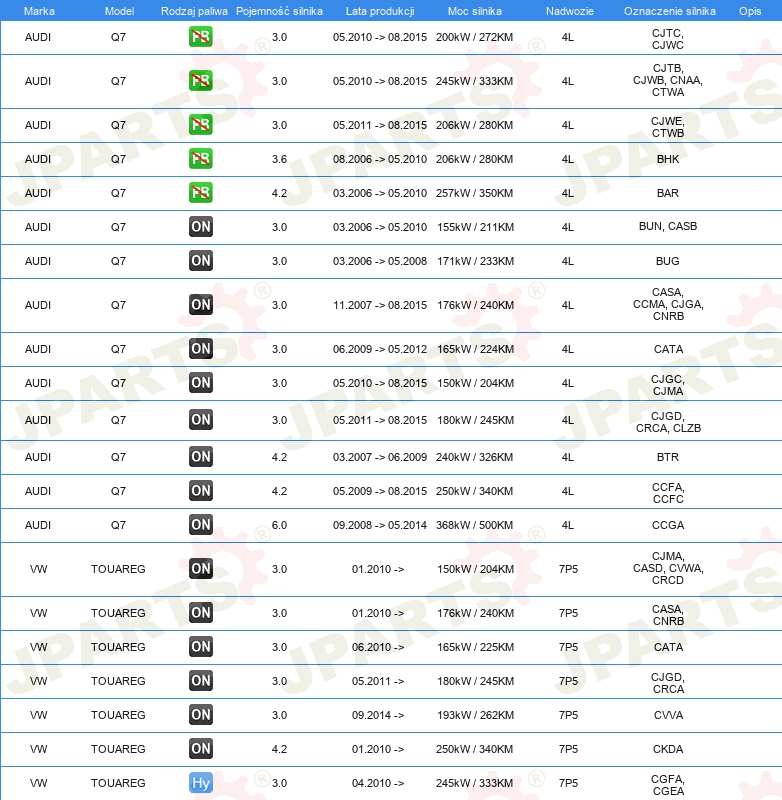Viewport: 782px width, 800px height.
Task: Click the ON diesel icon in the 6.0 CCGA row
Action: 201,525
